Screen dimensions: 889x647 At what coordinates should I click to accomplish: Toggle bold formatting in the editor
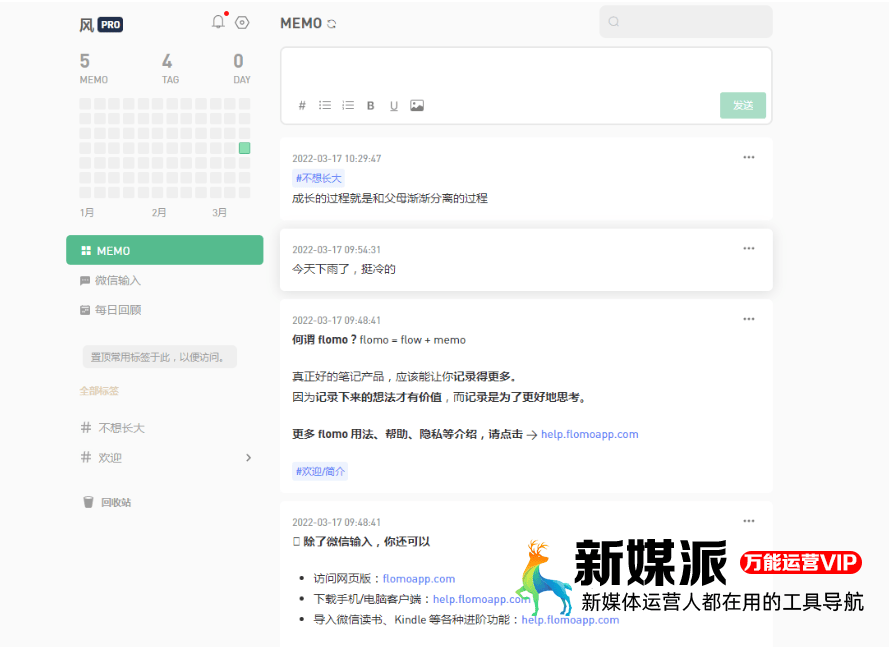pos(371,105)
